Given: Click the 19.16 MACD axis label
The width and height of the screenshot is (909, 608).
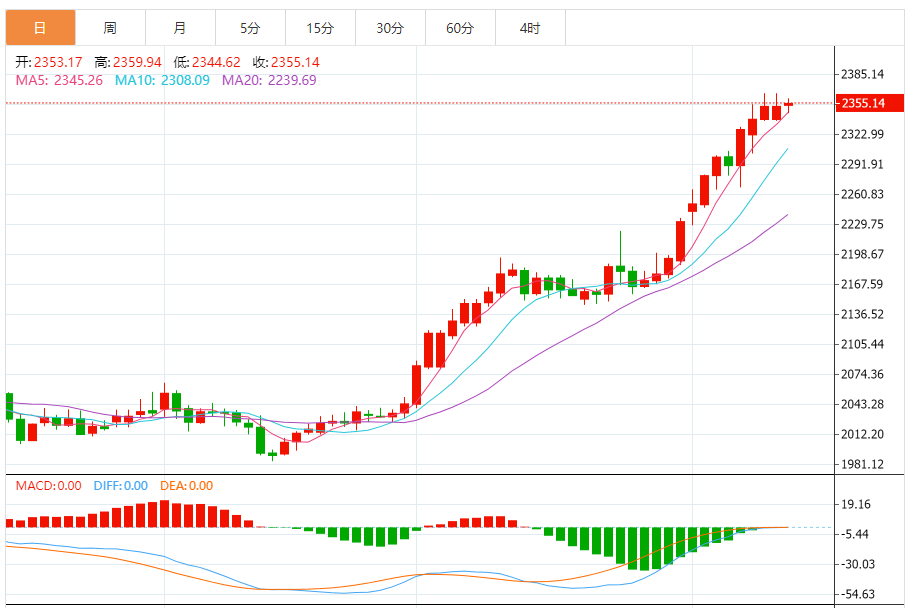Looking at the screenshot, I should coord(856,504).
